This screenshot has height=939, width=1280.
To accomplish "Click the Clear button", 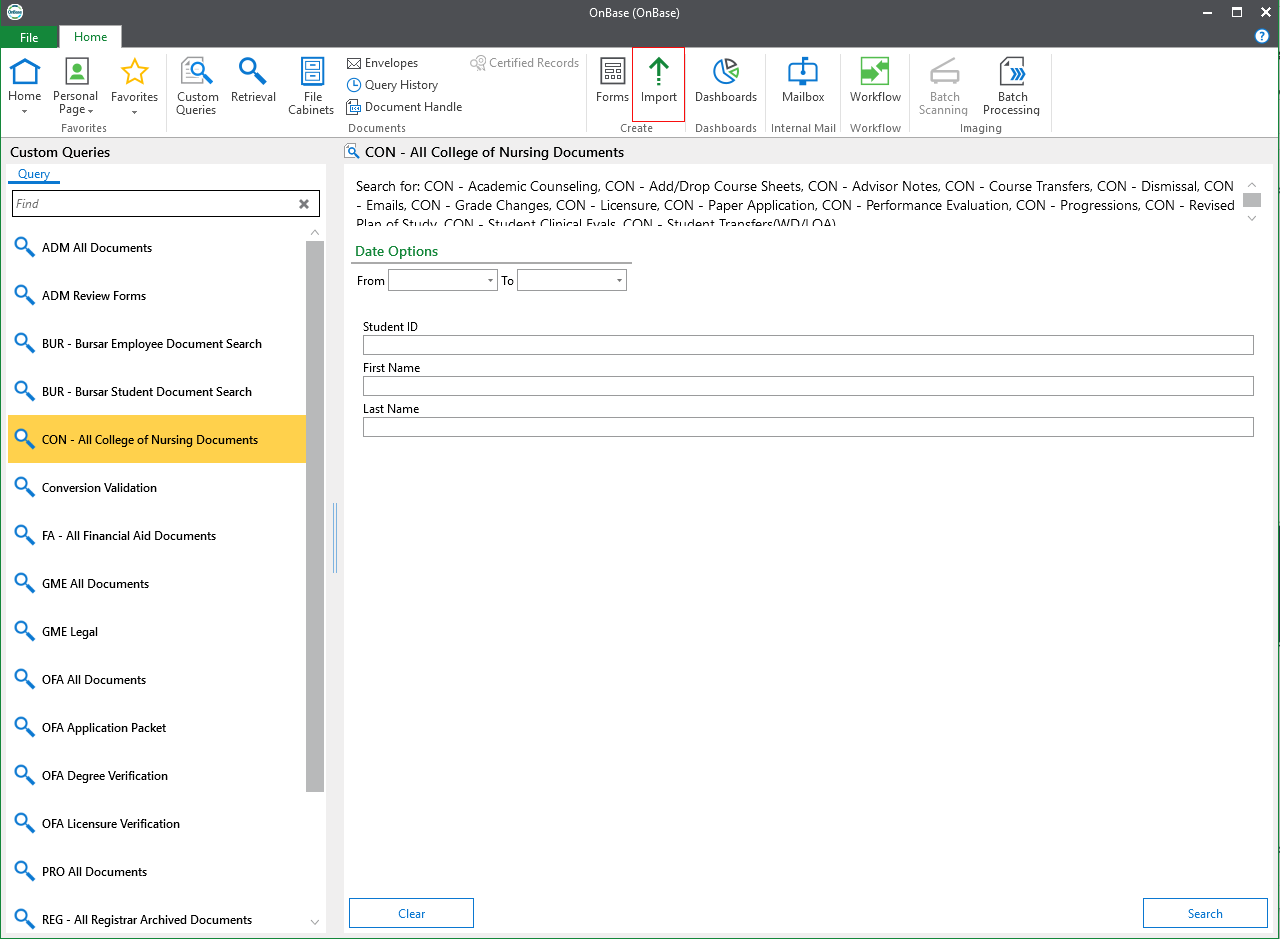I will click(x=411, y=913).
